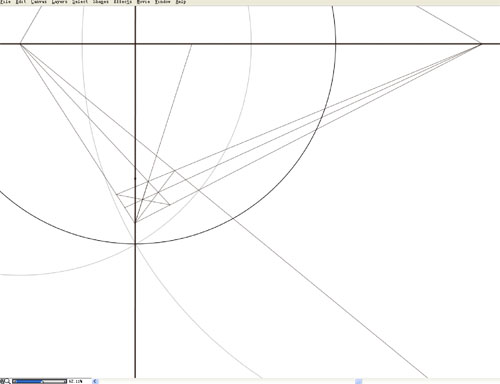Open the Edit menu
This screenshot has height=384, width=500.
click(x=21, y=2)
